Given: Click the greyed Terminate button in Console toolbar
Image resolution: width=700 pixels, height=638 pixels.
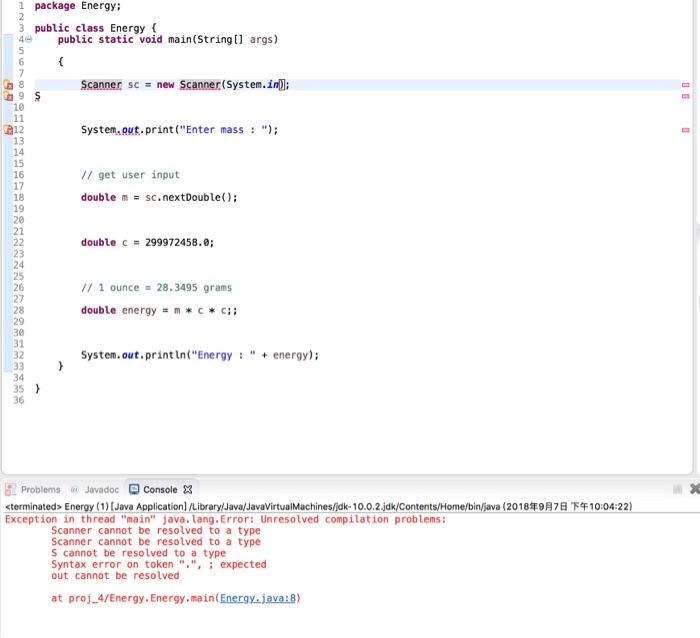Looking at the screenshot, I should [677, 489].
